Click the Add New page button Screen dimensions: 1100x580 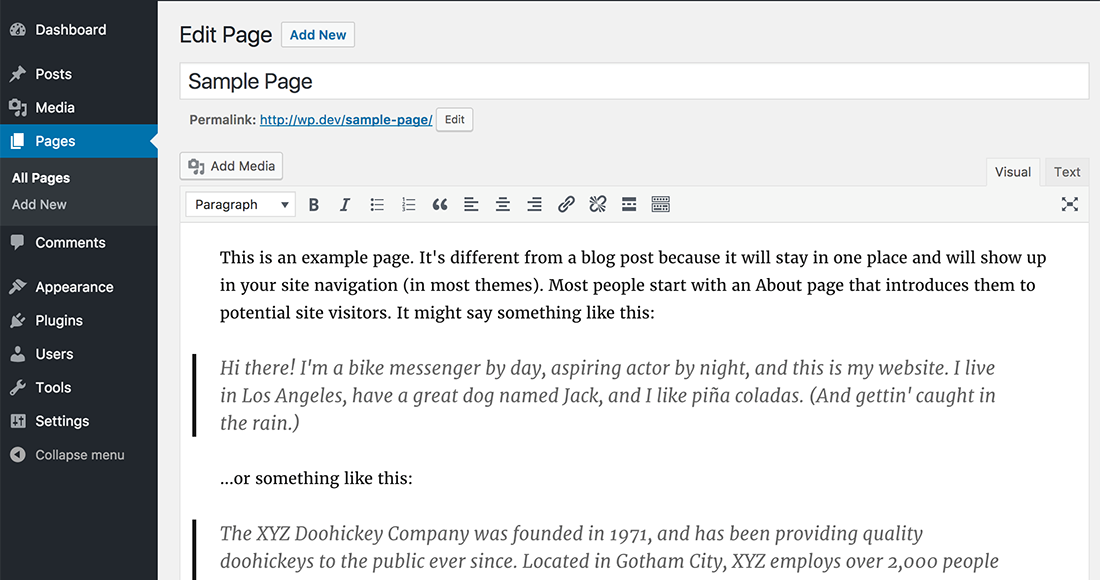[x=317, y=34]
